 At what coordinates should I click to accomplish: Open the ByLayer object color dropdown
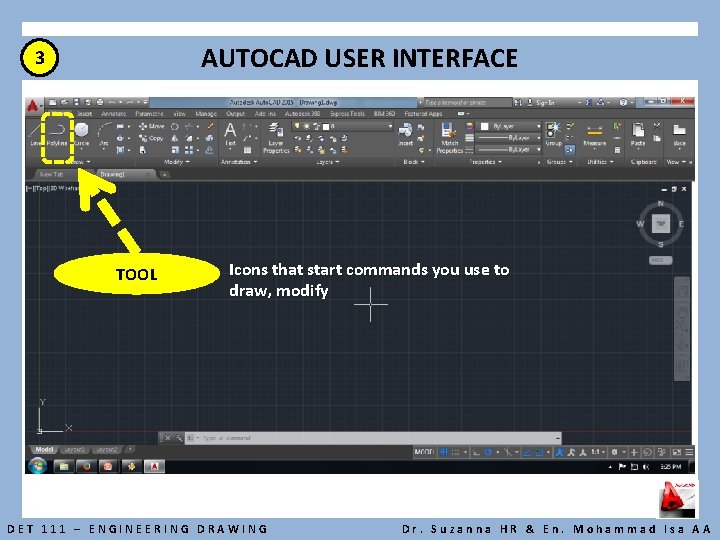coord(511,126)
